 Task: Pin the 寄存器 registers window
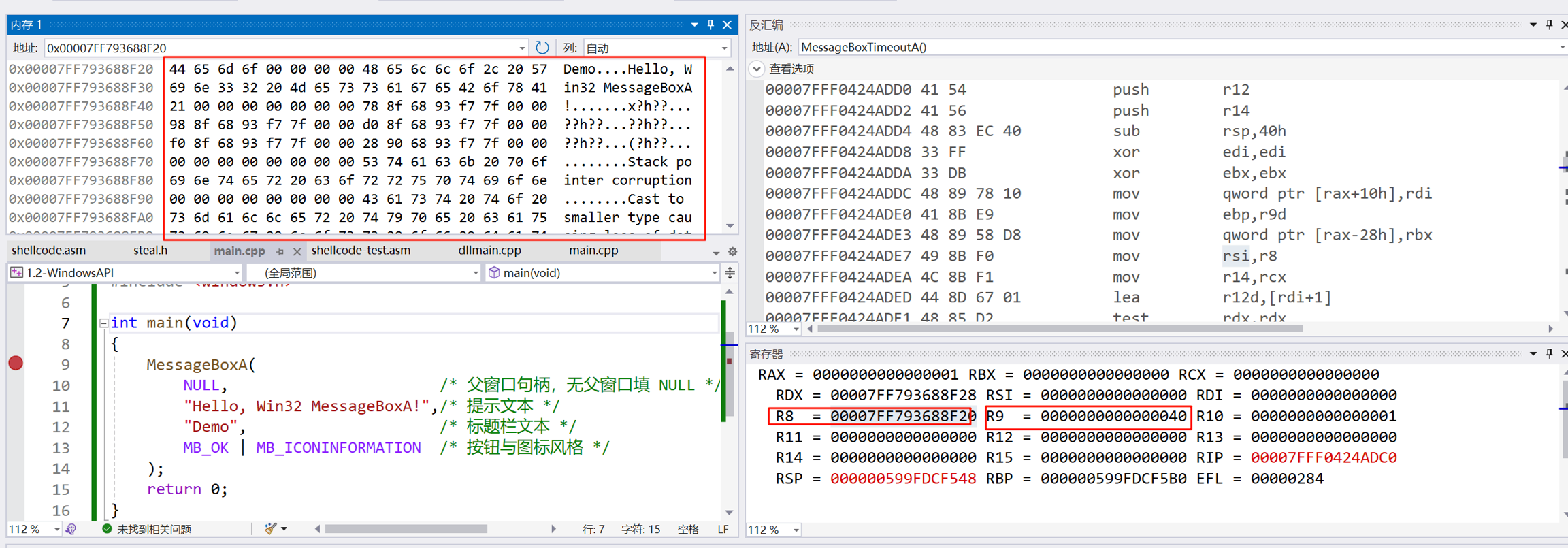tap(1549, 354)
